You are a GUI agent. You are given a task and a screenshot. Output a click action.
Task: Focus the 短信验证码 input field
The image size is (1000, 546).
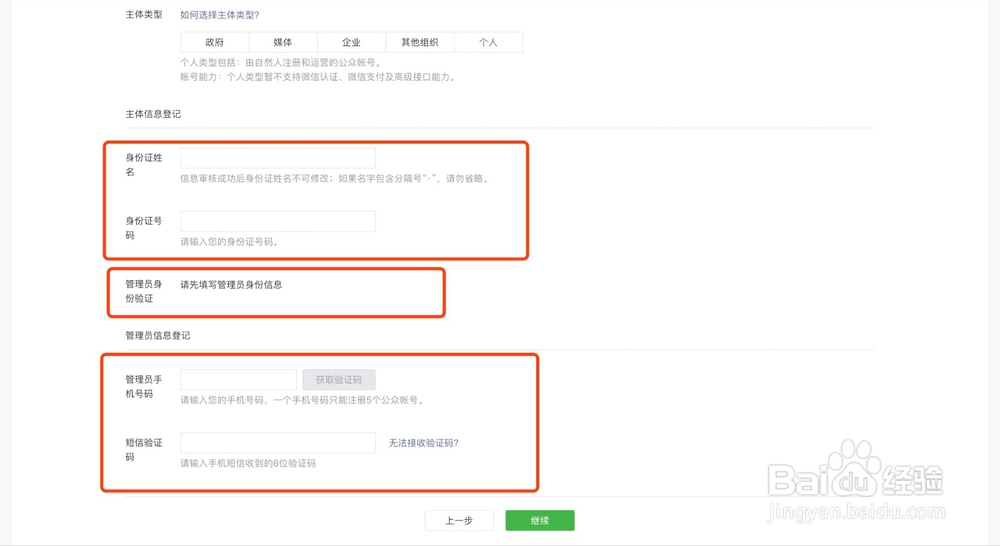point(278,443)
